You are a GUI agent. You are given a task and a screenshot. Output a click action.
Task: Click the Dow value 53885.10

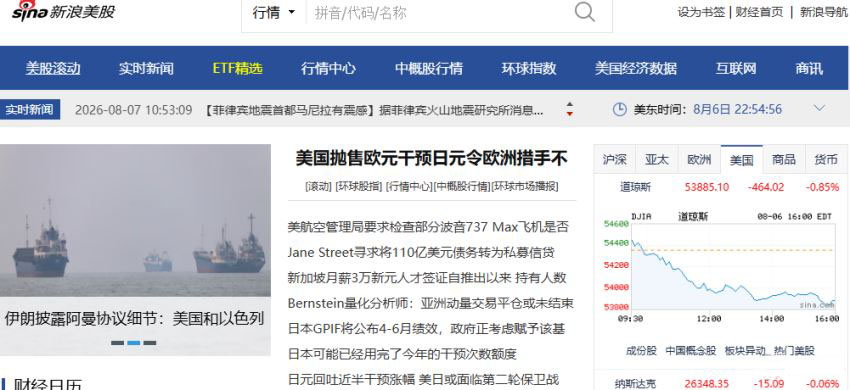click(707, 187)
